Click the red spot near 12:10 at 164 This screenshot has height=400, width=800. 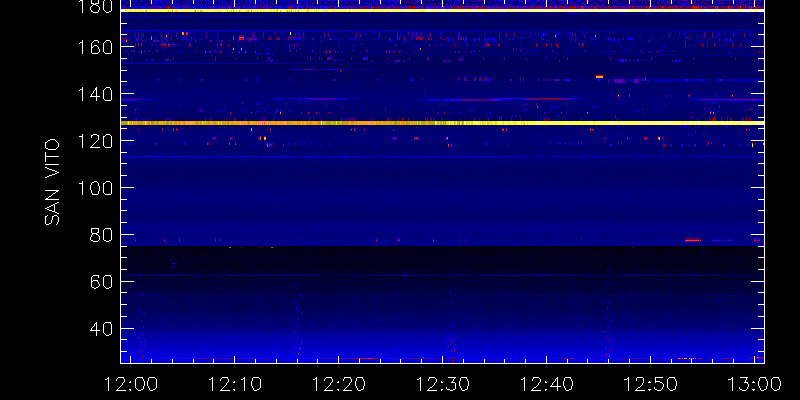tap(241, 38)
